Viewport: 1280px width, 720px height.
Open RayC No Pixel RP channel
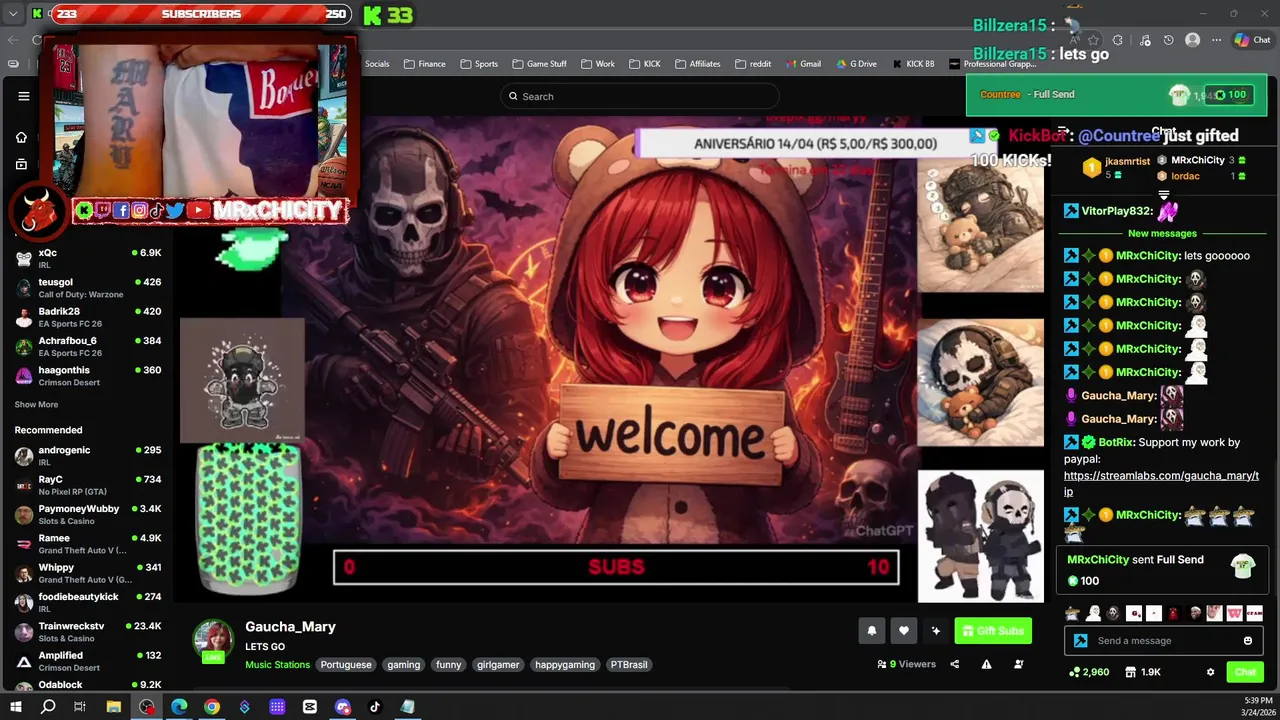click(88, 485)
